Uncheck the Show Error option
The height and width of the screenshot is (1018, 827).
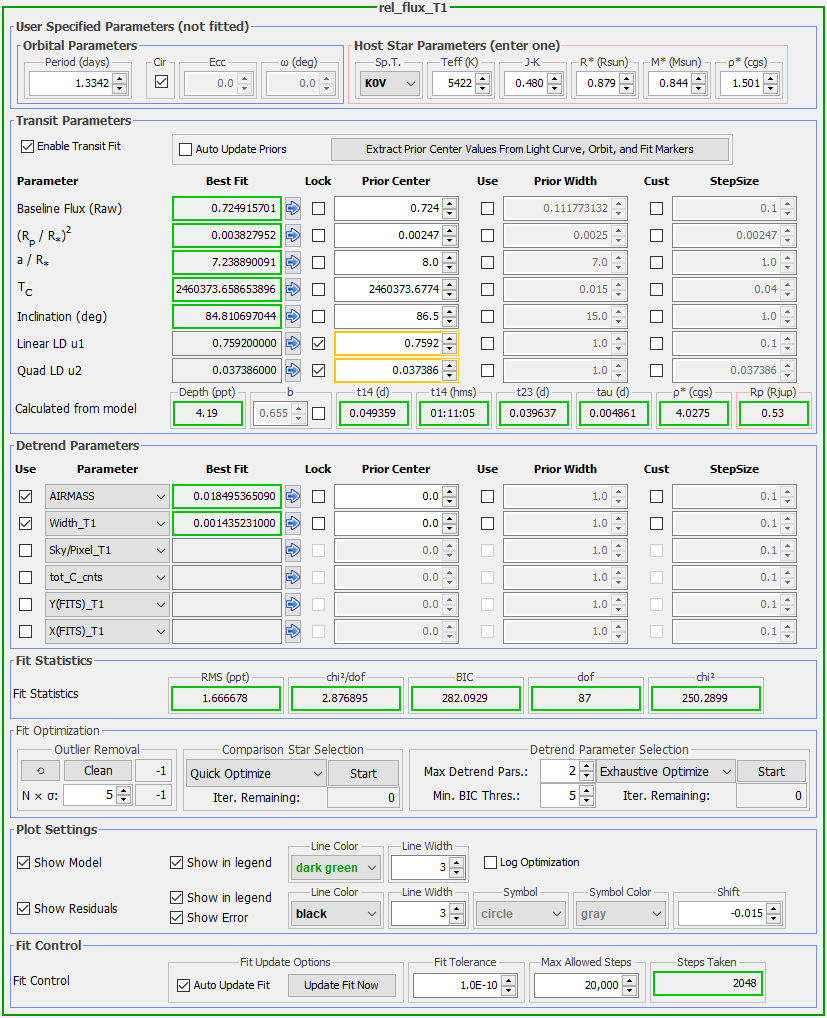(176, 917)
